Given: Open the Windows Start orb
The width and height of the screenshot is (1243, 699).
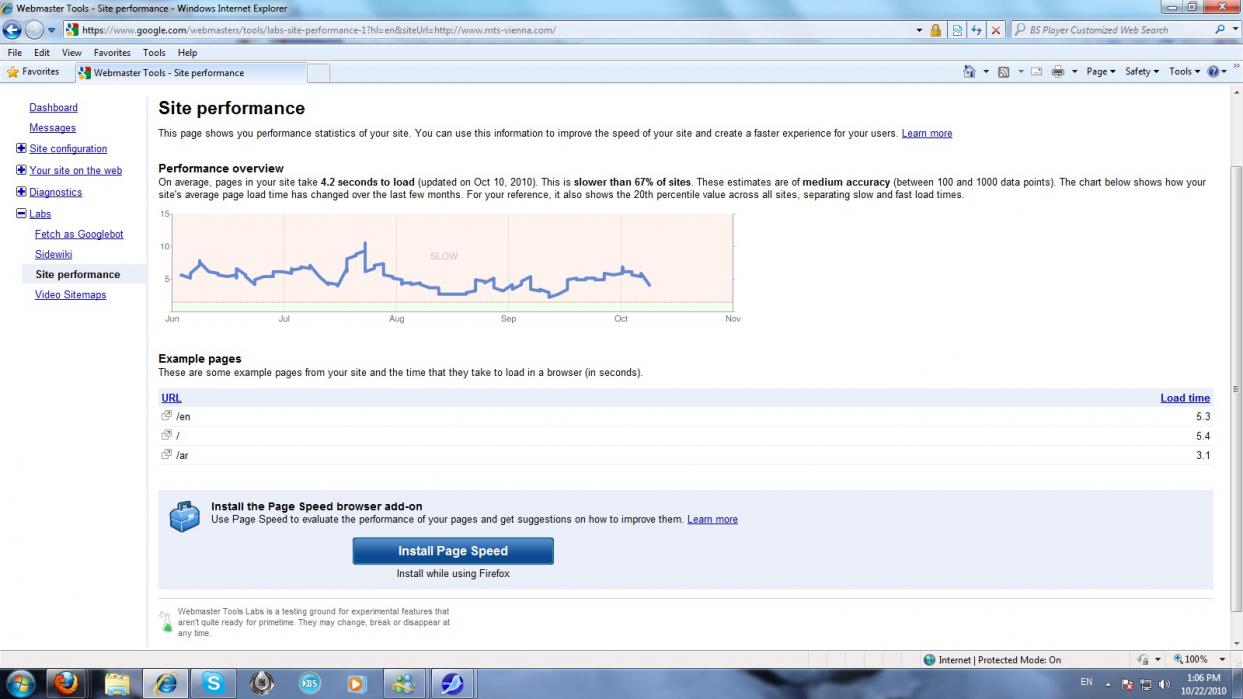Looking at the screenshot, I should pos(19,683).
